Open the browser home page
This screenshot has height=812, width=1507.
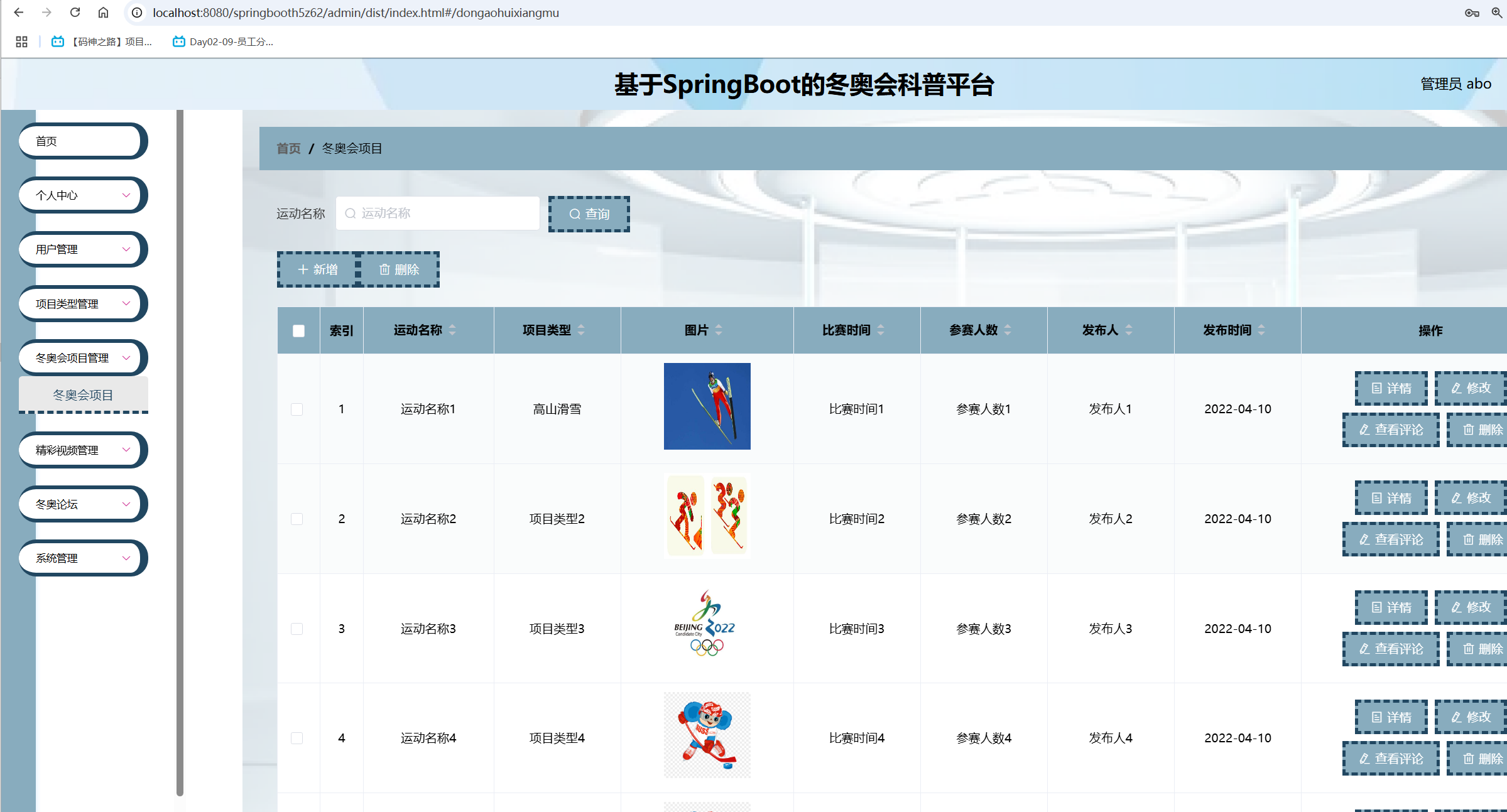click(x=103, y=13)
